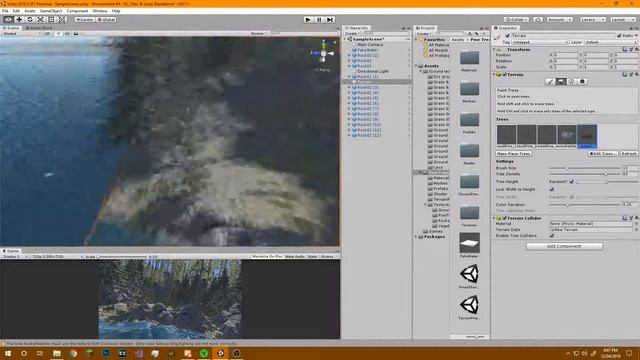Screen dimensions: 640x360
Task: Open the Transform component settings gear
Action: [637, 49]
